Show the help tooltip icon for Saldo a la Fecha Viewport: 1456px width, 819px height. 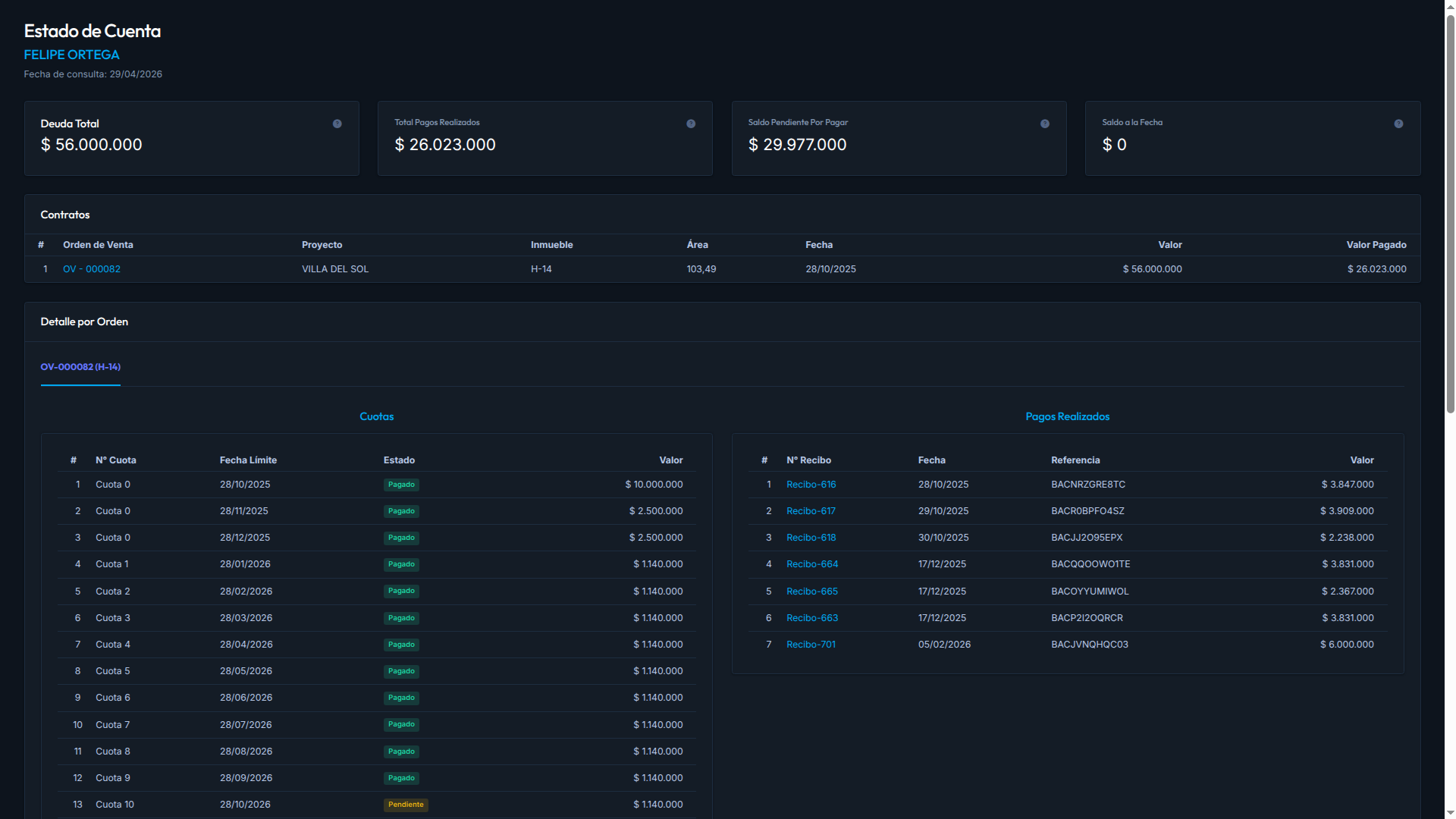tap(1398, 124)
